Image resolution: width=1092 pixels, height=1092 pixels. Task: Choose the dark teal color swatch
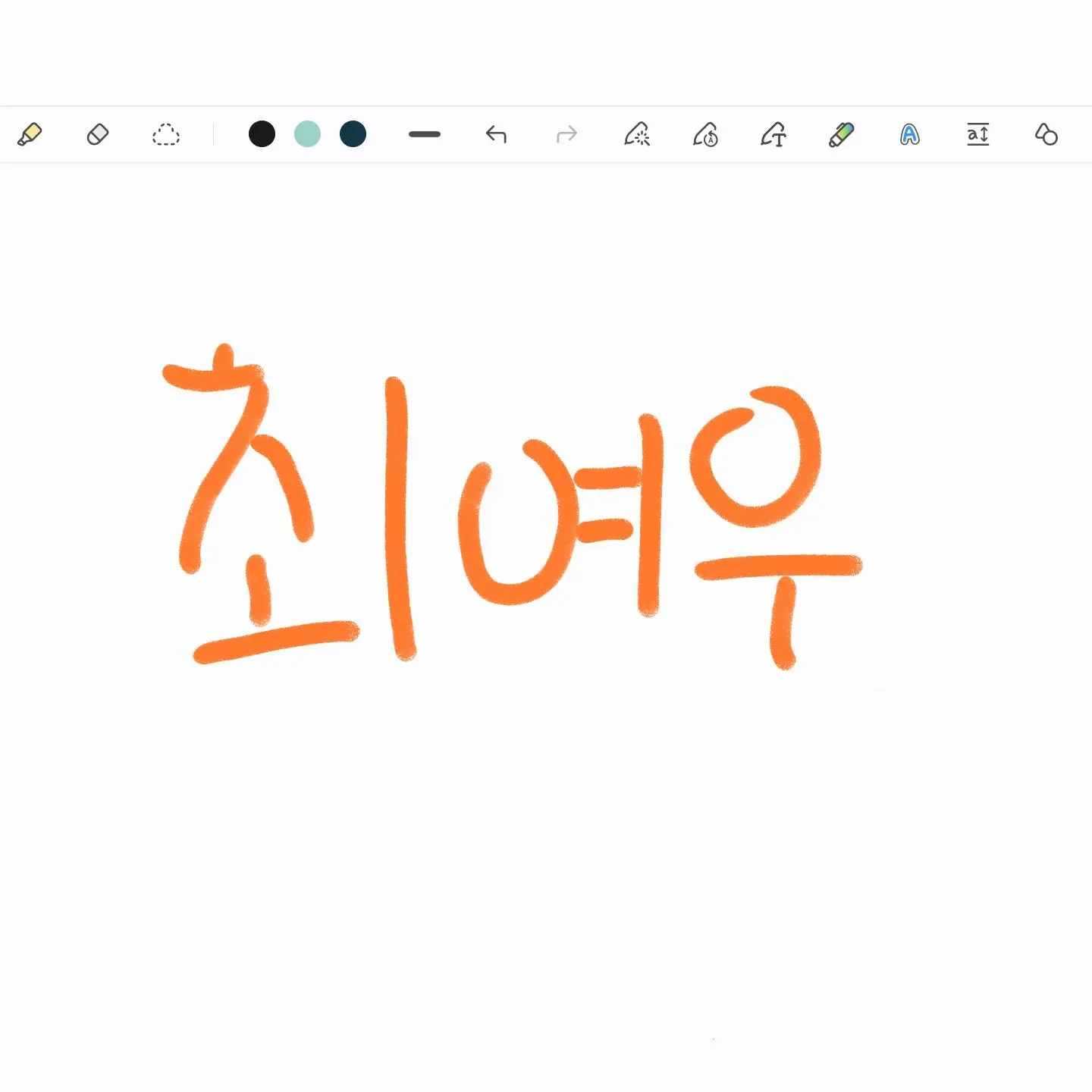(353, 134)
